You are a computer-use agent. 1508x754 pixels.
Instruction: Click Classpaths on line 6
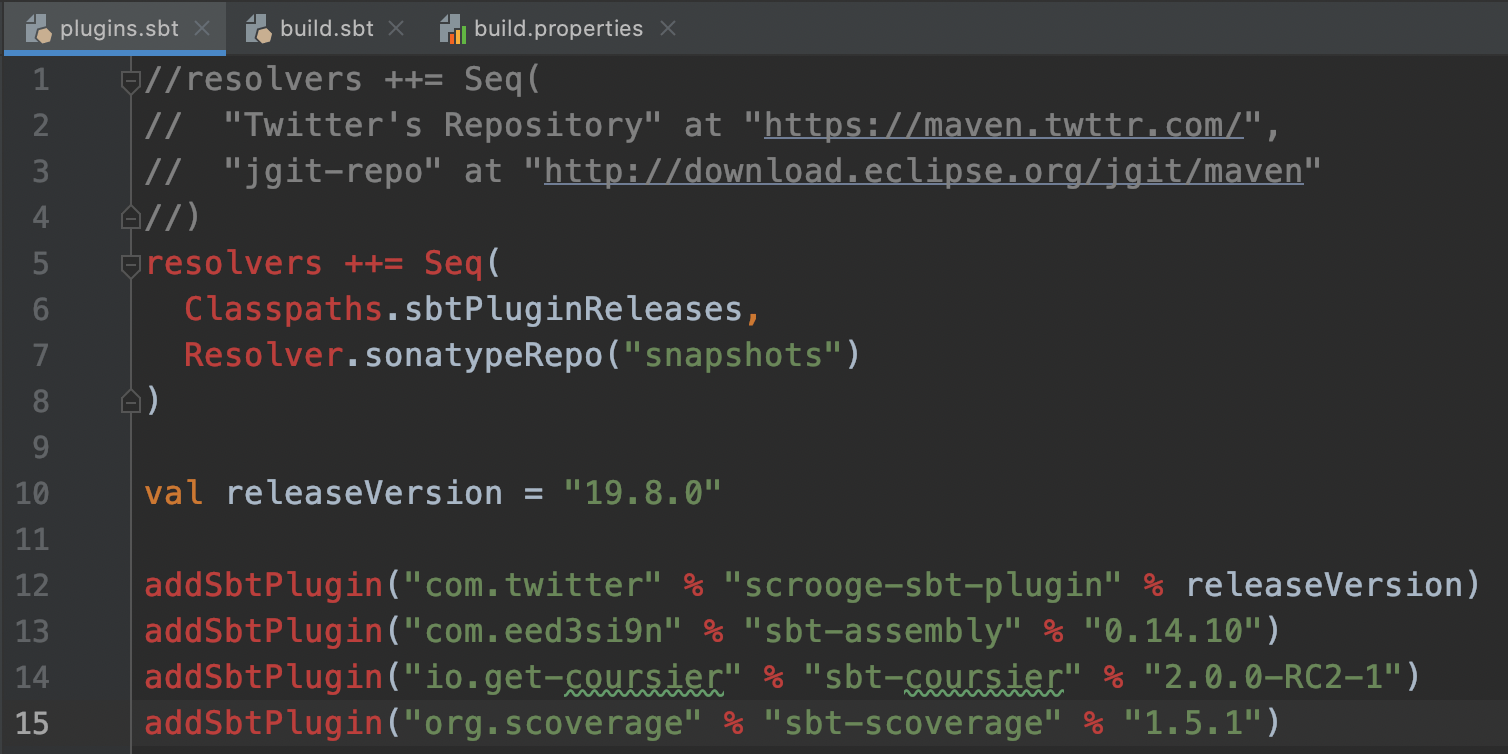pyautogui.click(x=284, y=309)
